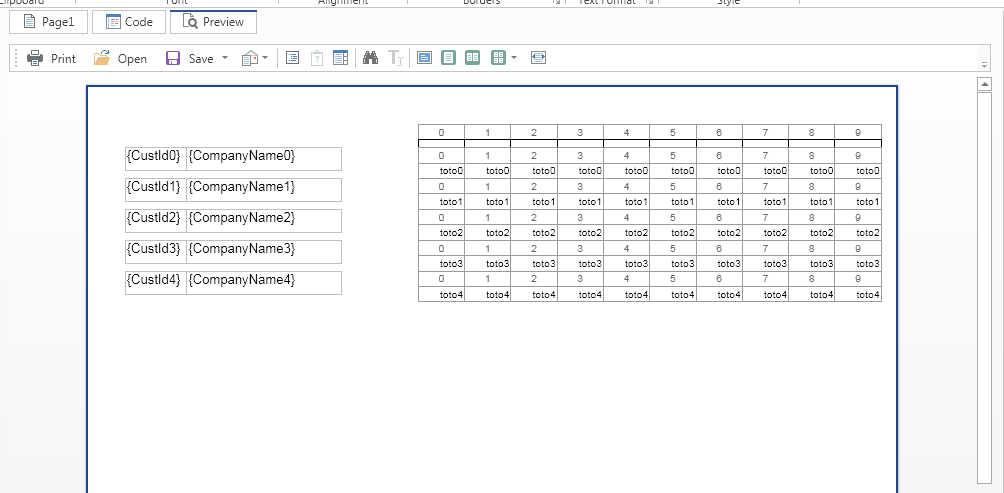
Task: Click the {CompanyName0} cell
Action: (264, 159)
